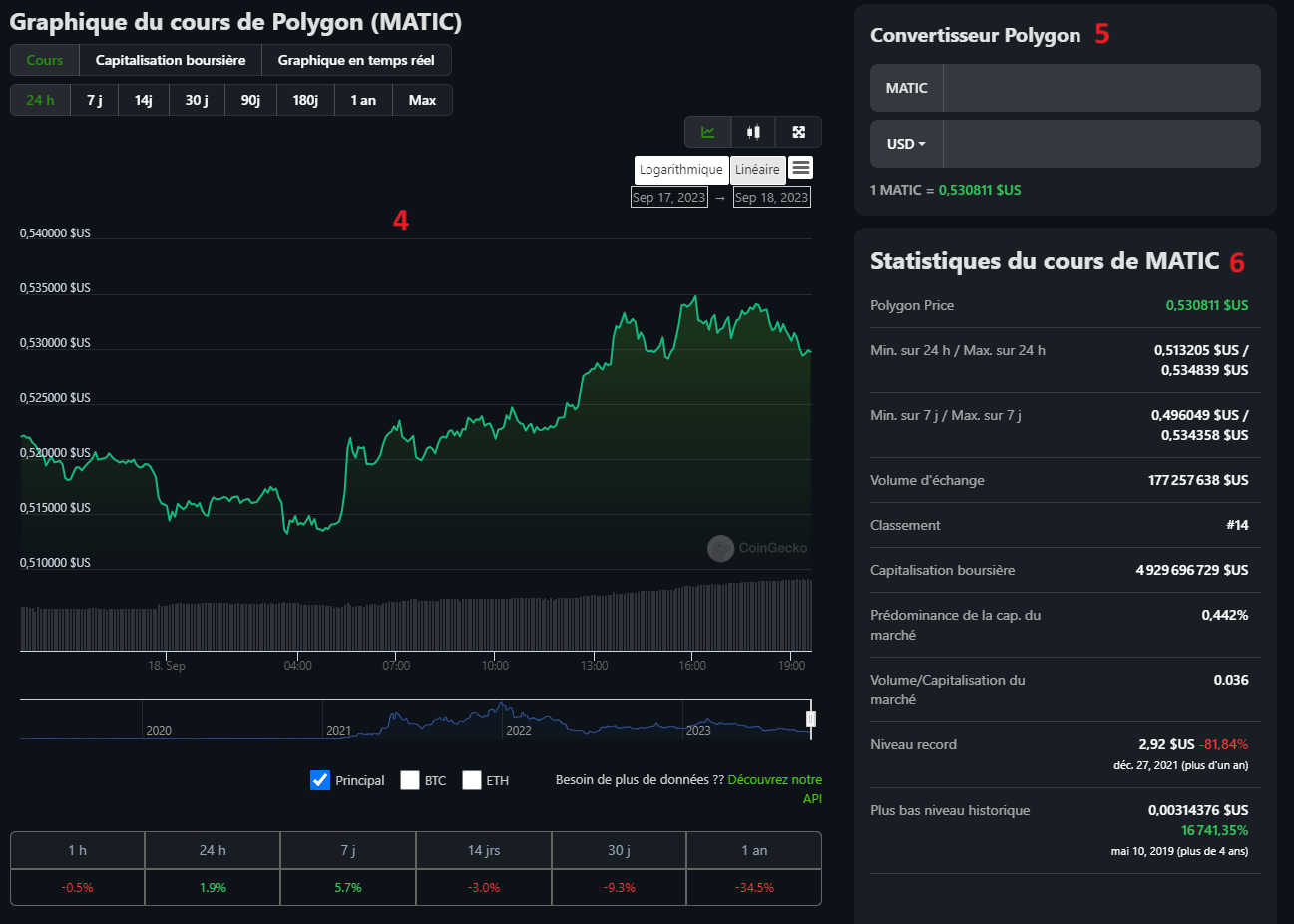Click the 30 j change value -9.3%
1294x924 pixels.
coord(620,887)
